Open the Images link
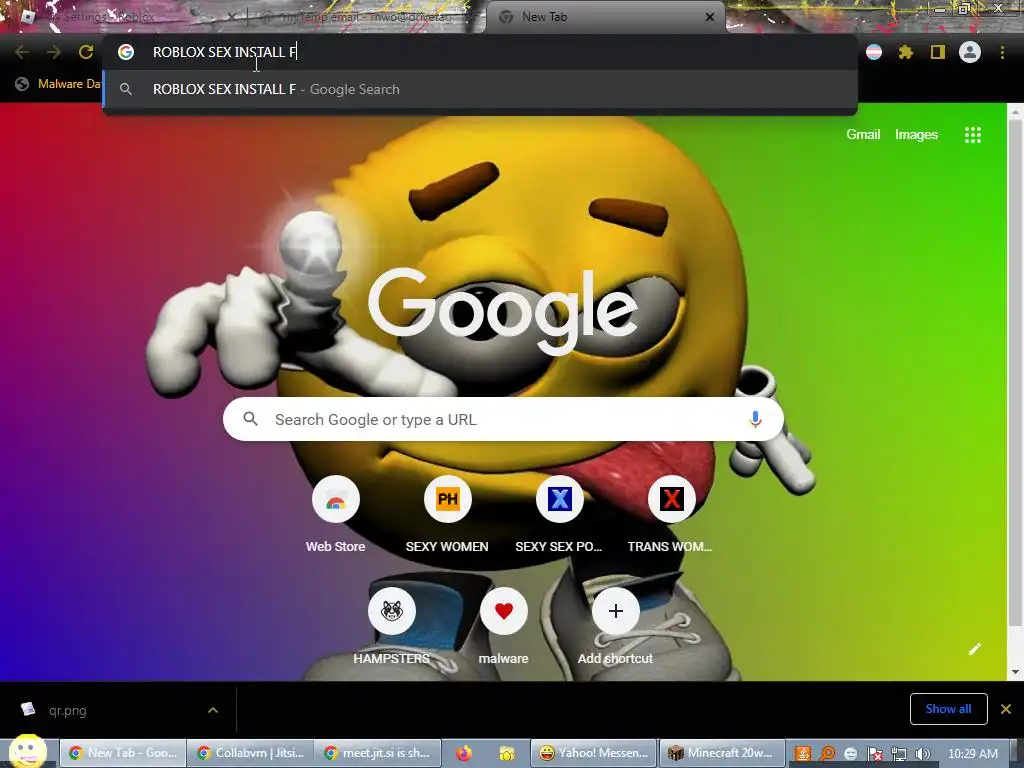Viewport: 1024px width, 768px height. pos(916,135)
